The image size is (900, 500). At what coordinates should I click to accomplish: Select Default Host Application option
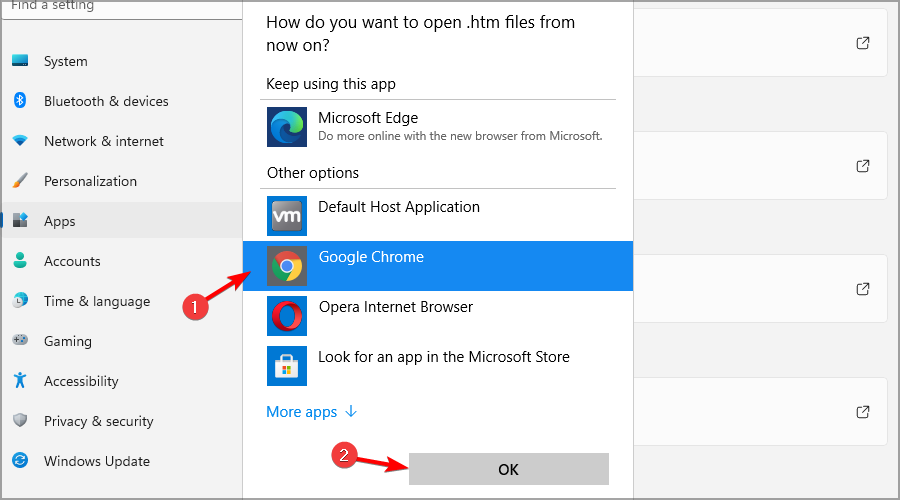click(438, 216)
